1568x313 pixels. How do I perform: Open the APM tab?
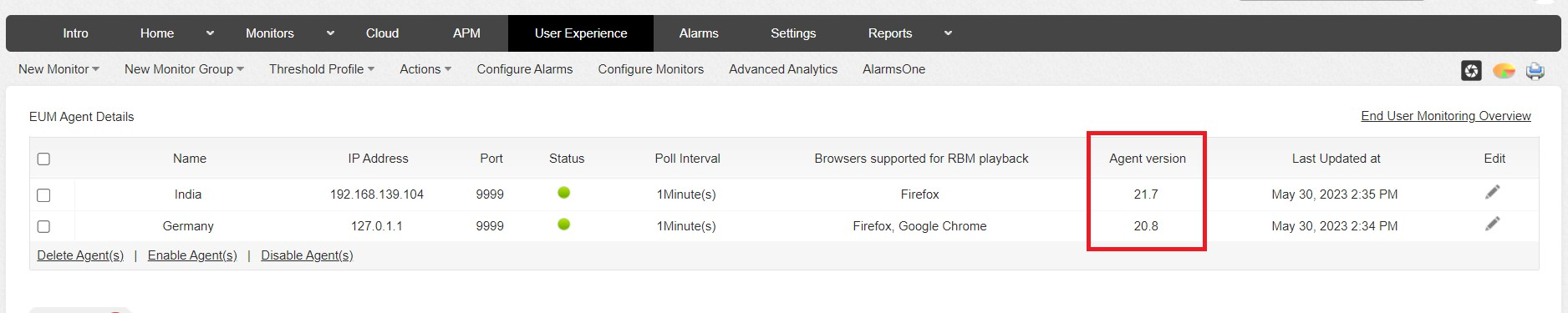(466, 33)
